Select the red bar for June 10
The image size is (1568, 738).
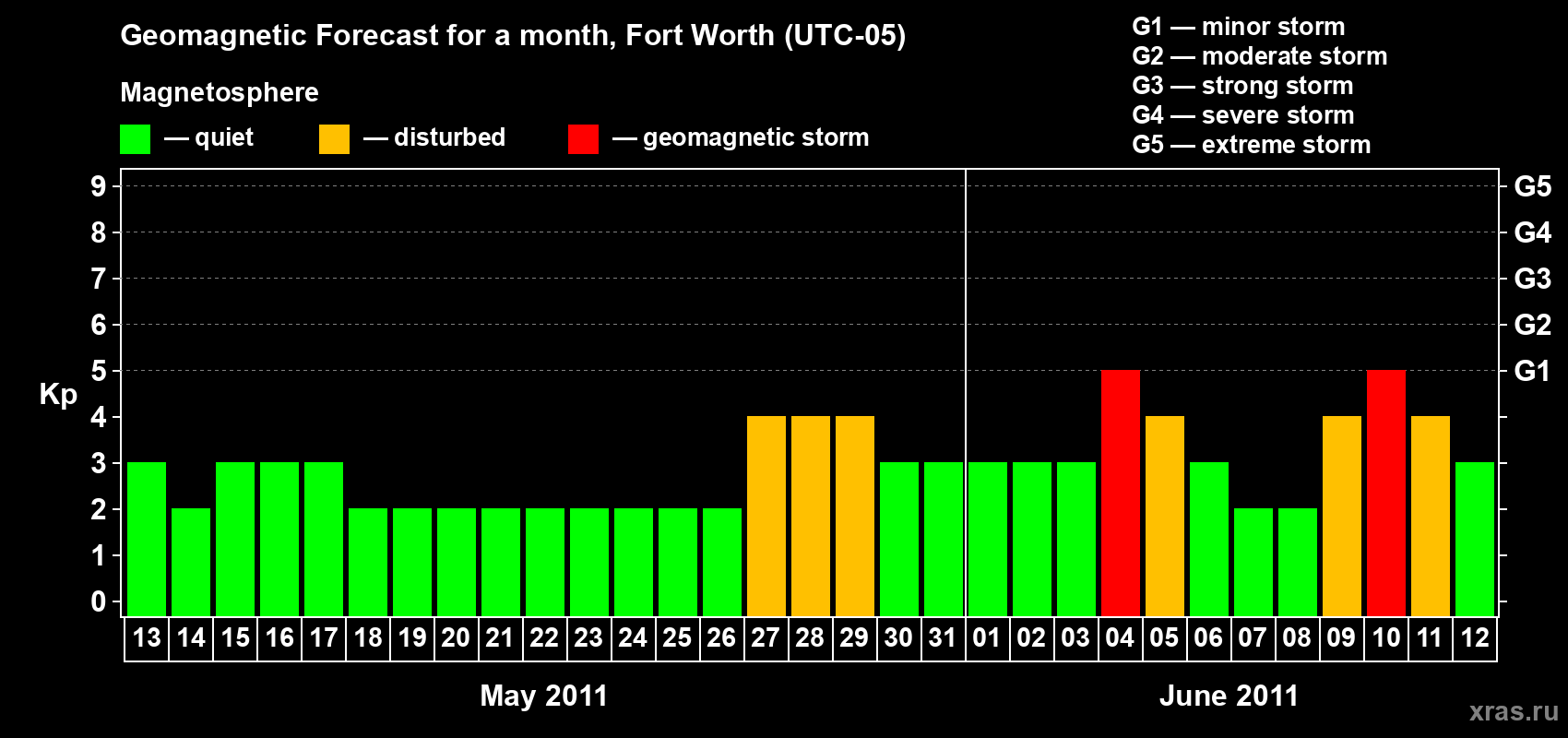(x=1386, y=493)
